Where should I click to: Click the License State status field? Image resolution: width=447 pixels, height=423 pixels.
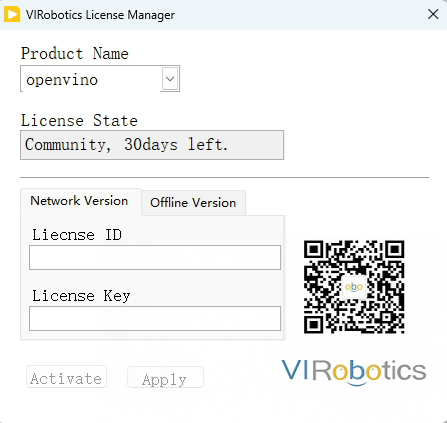click(152, 145)
